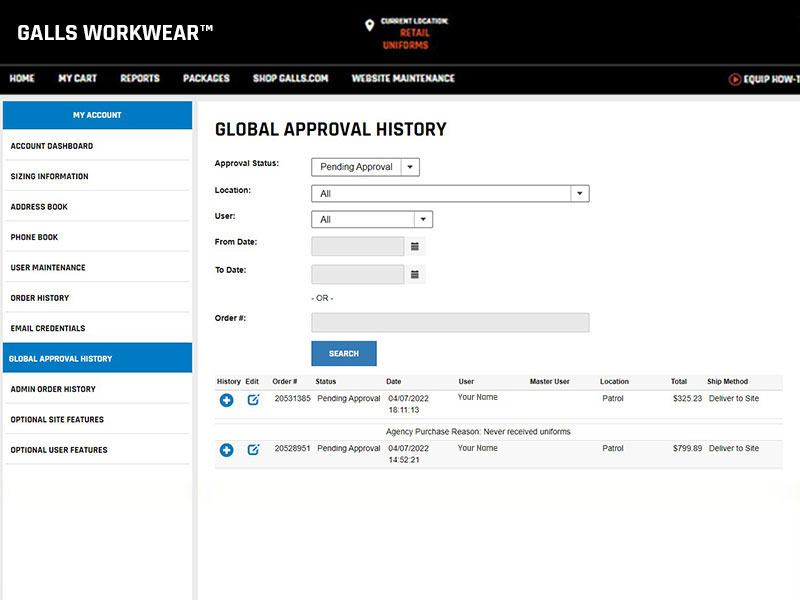Select Admin Order History in sidebar
Image resolution: width=800 pixels, height=600 pixels.
tap(53, 389)
